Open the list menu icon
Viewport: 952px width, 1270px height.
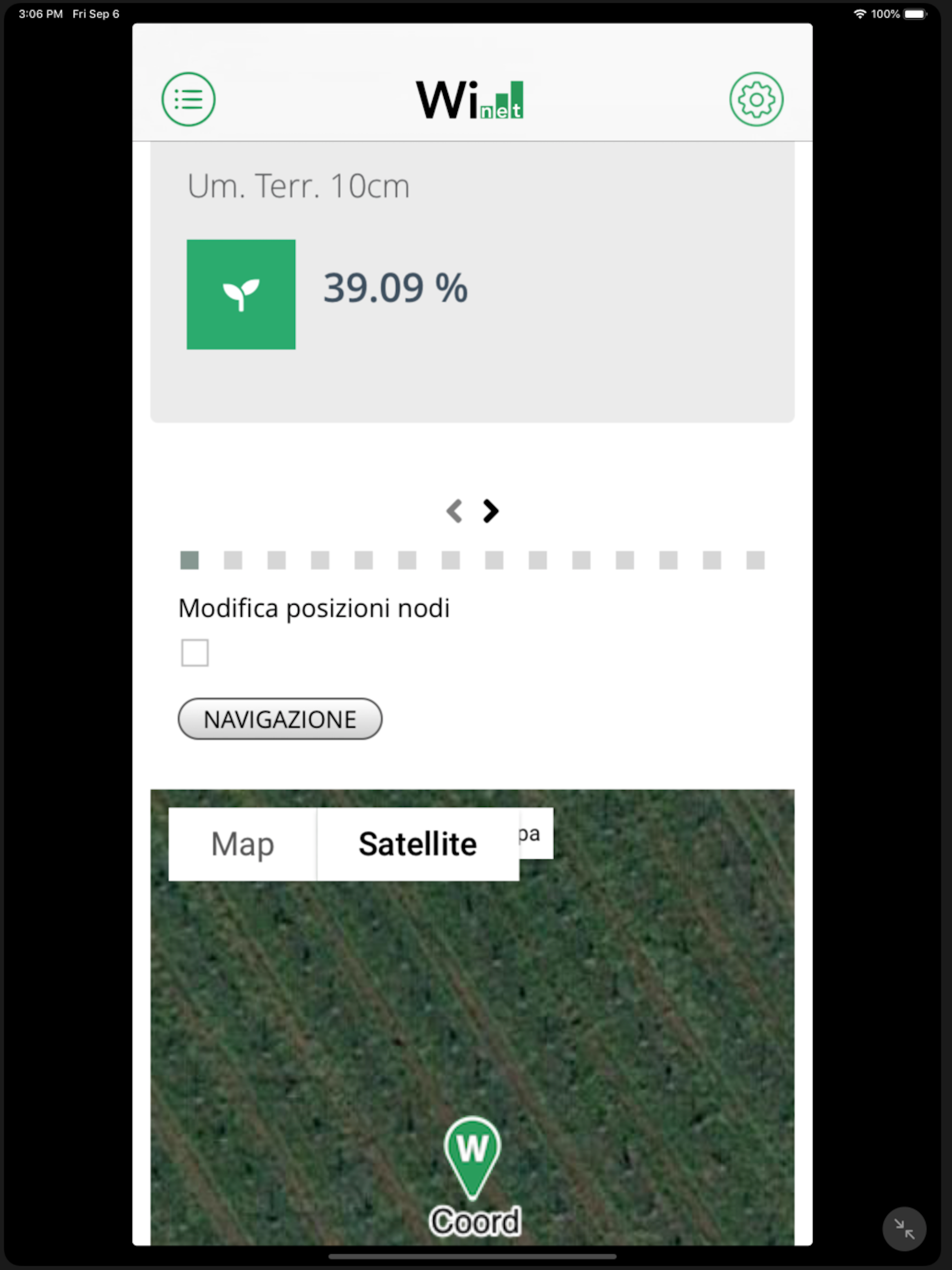pos(188,99)
